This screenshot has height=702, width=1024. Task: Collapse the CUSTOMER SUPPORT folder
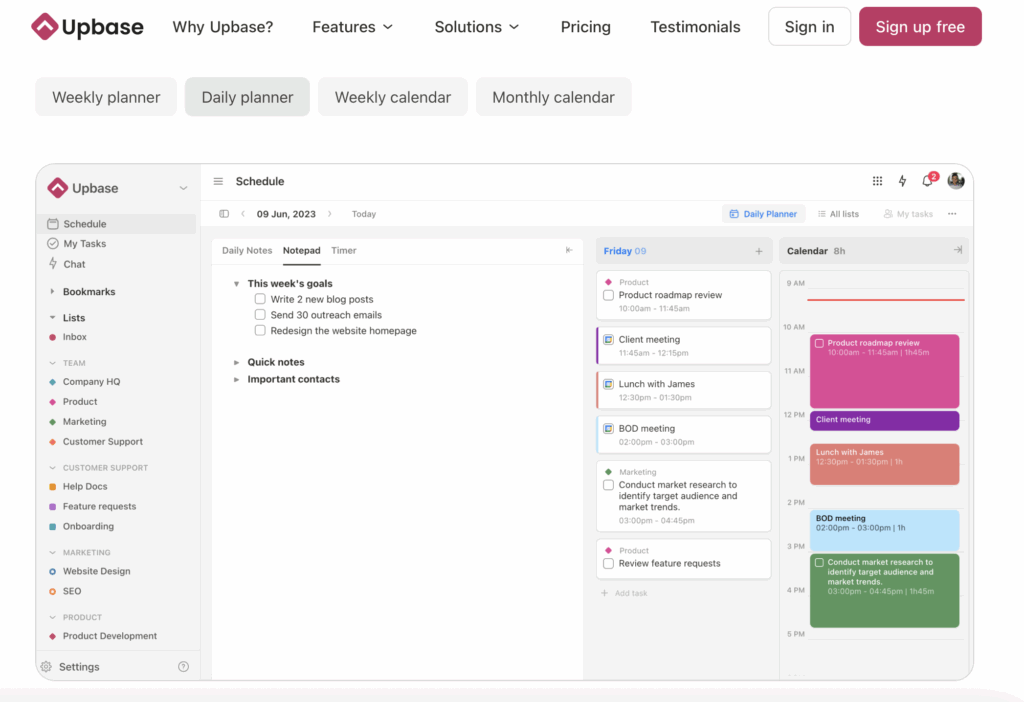coord(52,468)
